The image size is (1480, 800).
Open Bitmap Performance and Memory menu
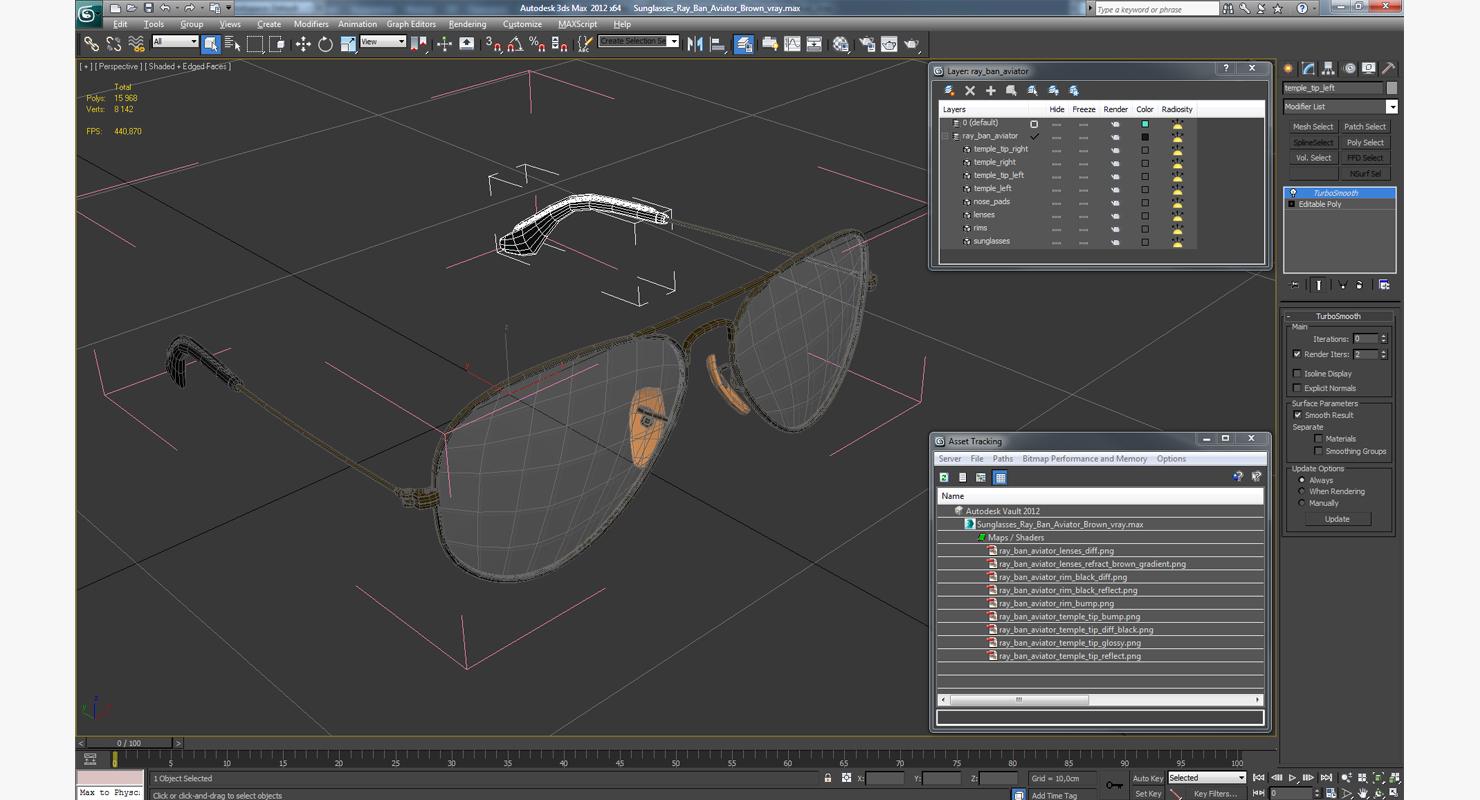(1084, 459)
